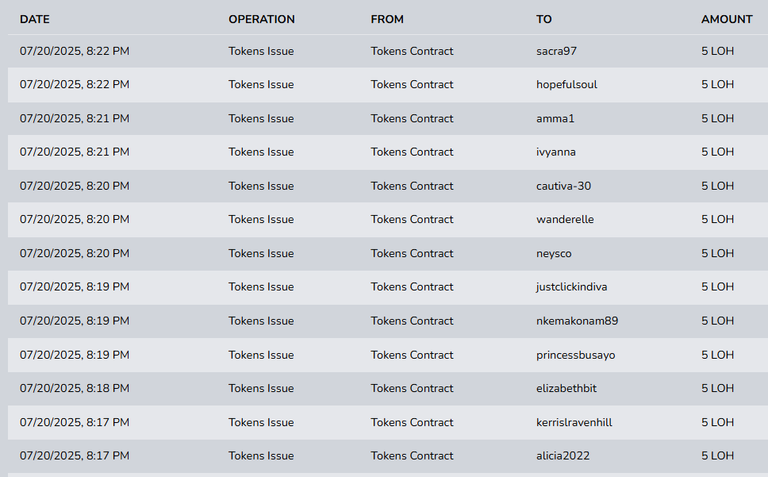This screenshot has height=477, width=768.
Task: Open the justclickindiva account
Action: coord(572,287)
